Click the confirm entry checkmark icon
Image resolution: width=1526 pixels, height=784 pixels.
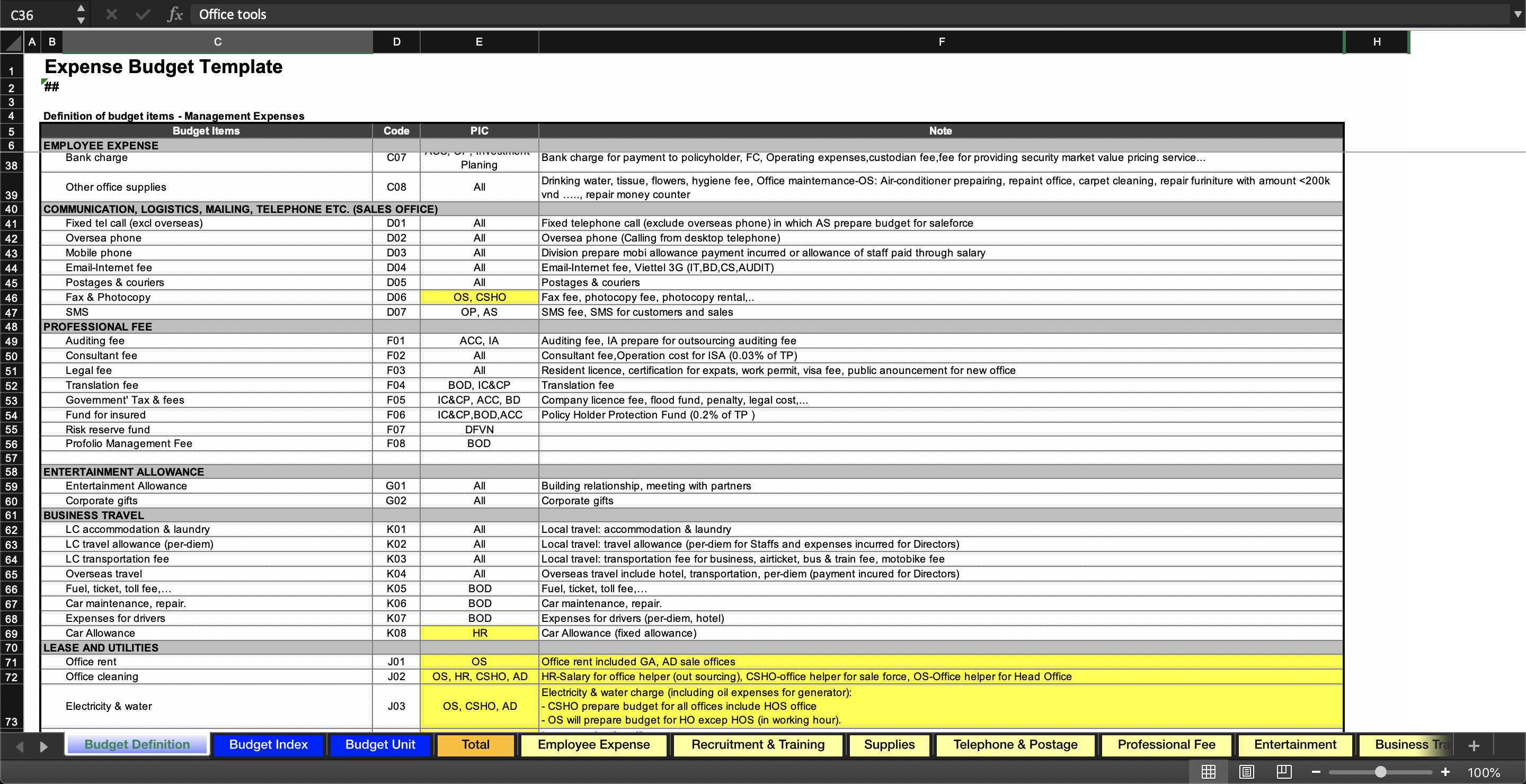[x=143, y=14]
